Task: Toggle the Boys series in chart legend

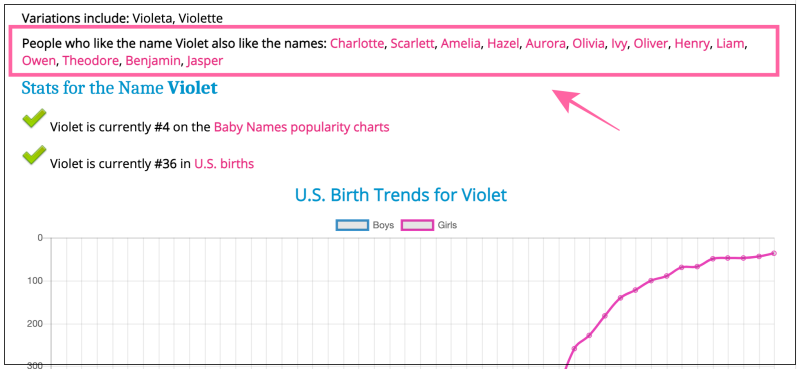Action: pyautogui.click(x=364, y=225)
